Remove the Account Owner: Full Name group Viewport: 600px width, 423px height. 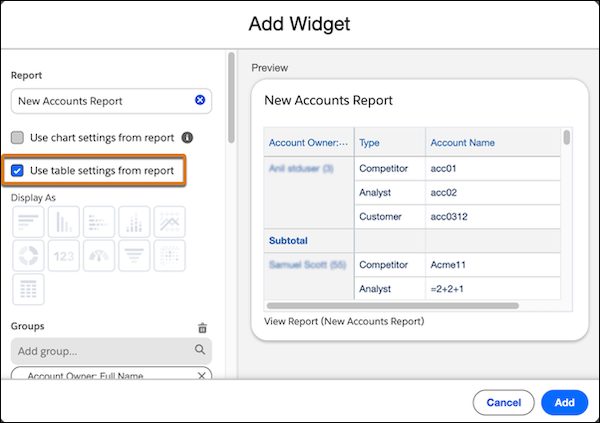202,376
